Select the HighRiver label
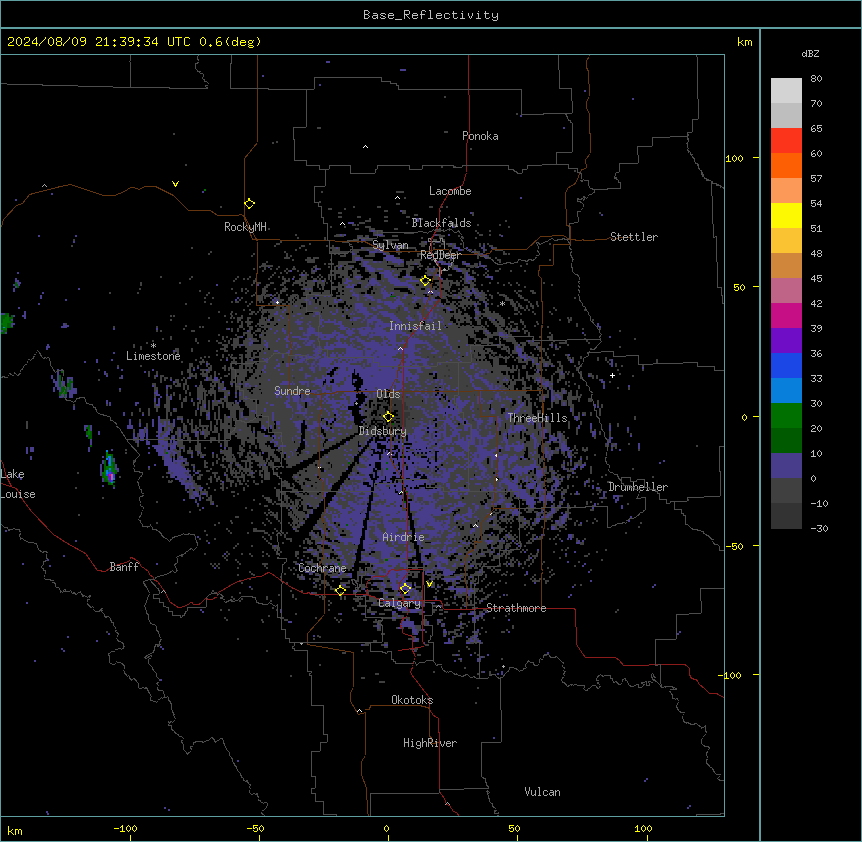 430,743
